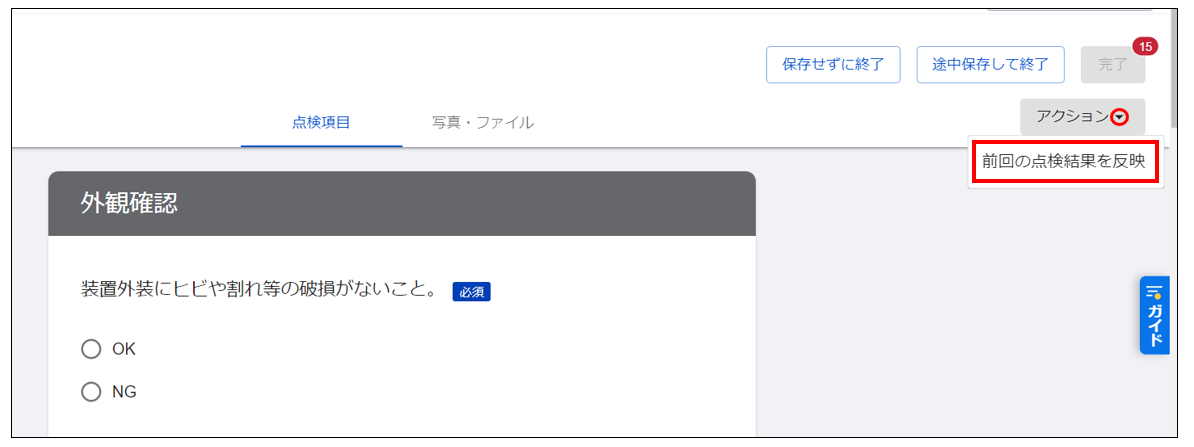The image size is (1194, 447).
Task: Click the circled down-arrow beside アクション
Action: (x=1120, y=117)
